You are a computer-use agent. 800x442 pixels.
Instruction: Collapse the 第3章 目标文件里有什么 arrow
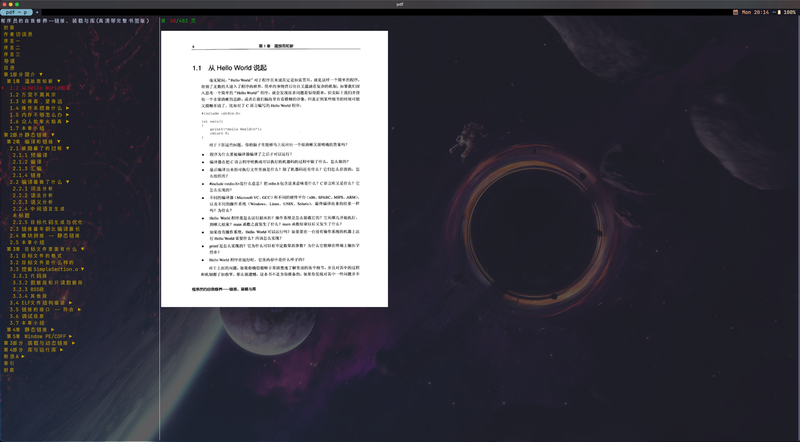click(82, 249)
